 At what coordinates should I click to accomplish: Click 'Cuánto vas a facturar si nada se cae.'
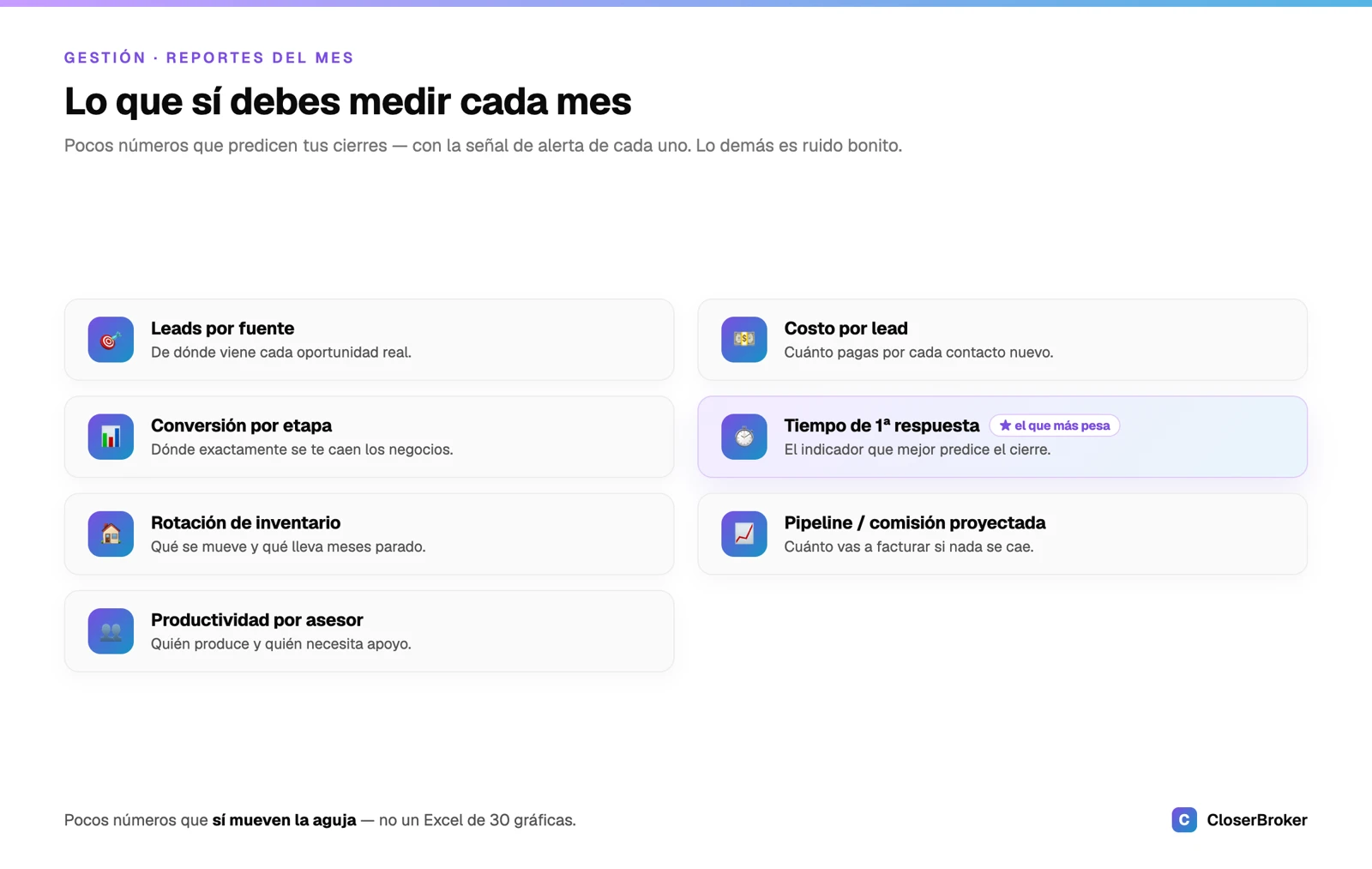909,546
